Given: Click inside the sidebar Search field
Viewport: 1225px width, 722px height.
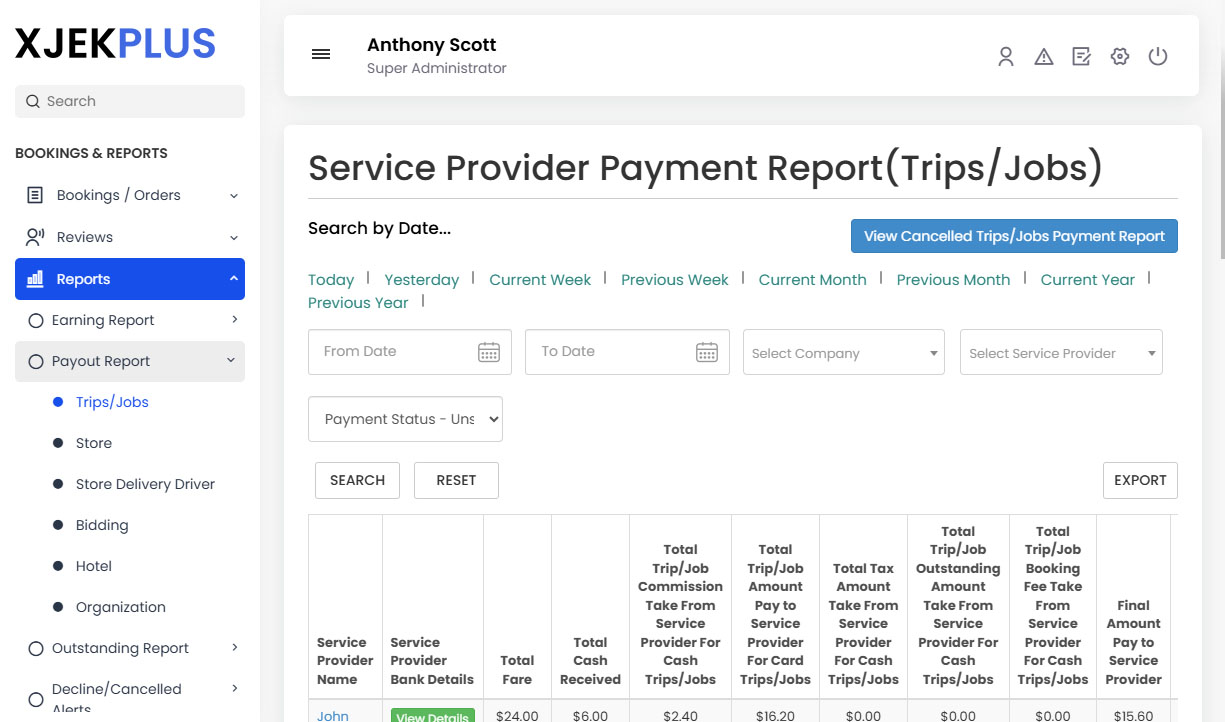Looking at the screenshot, I should pyautogui.click(x=129, y=101).
